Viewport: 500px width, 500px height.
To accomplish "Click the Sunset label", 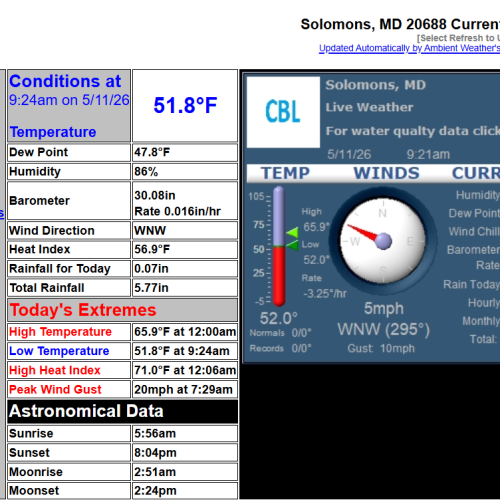I will [x=29, y=453].
